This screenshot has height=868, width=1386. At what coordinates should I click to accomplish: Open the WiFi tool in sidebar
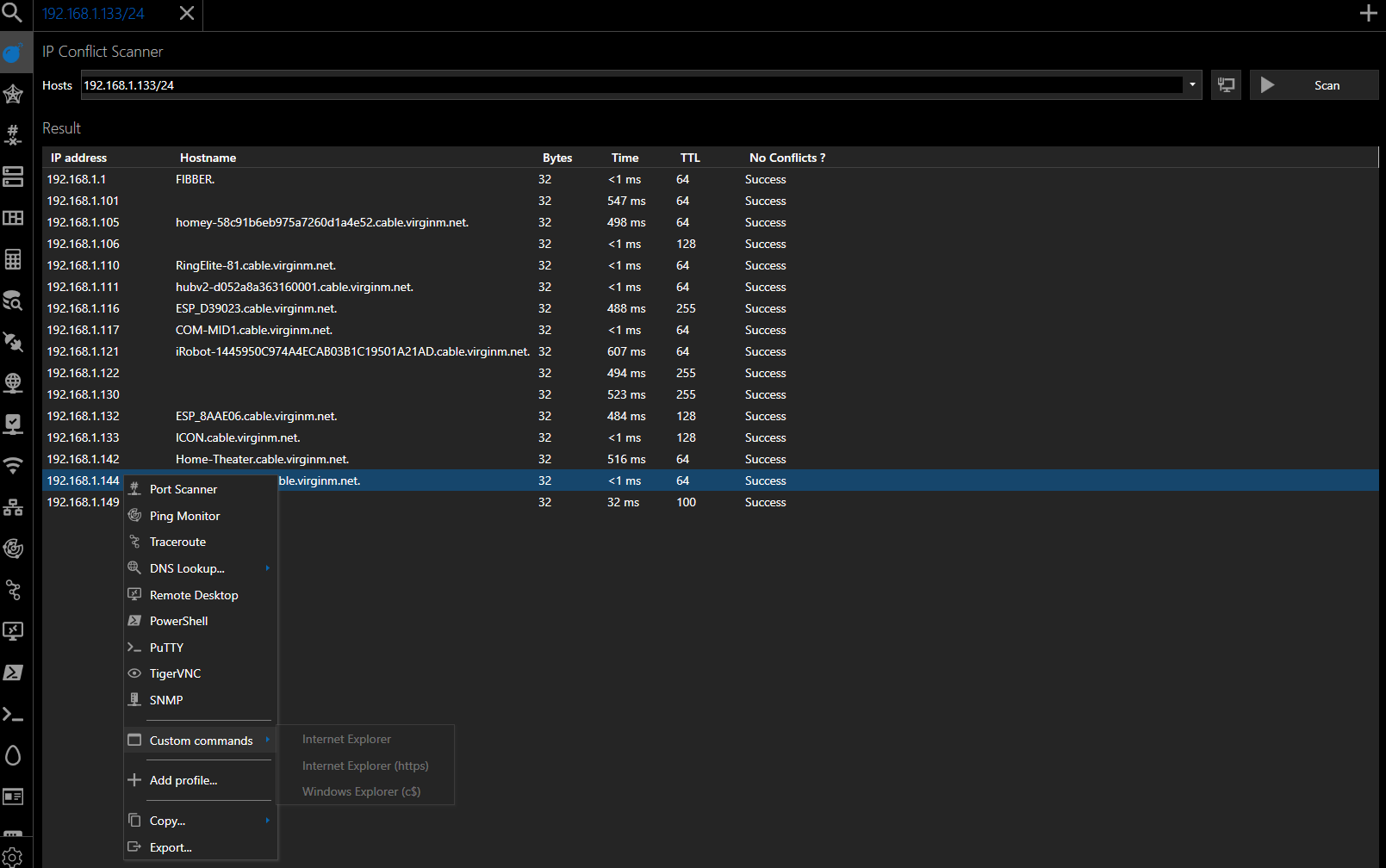13,466
